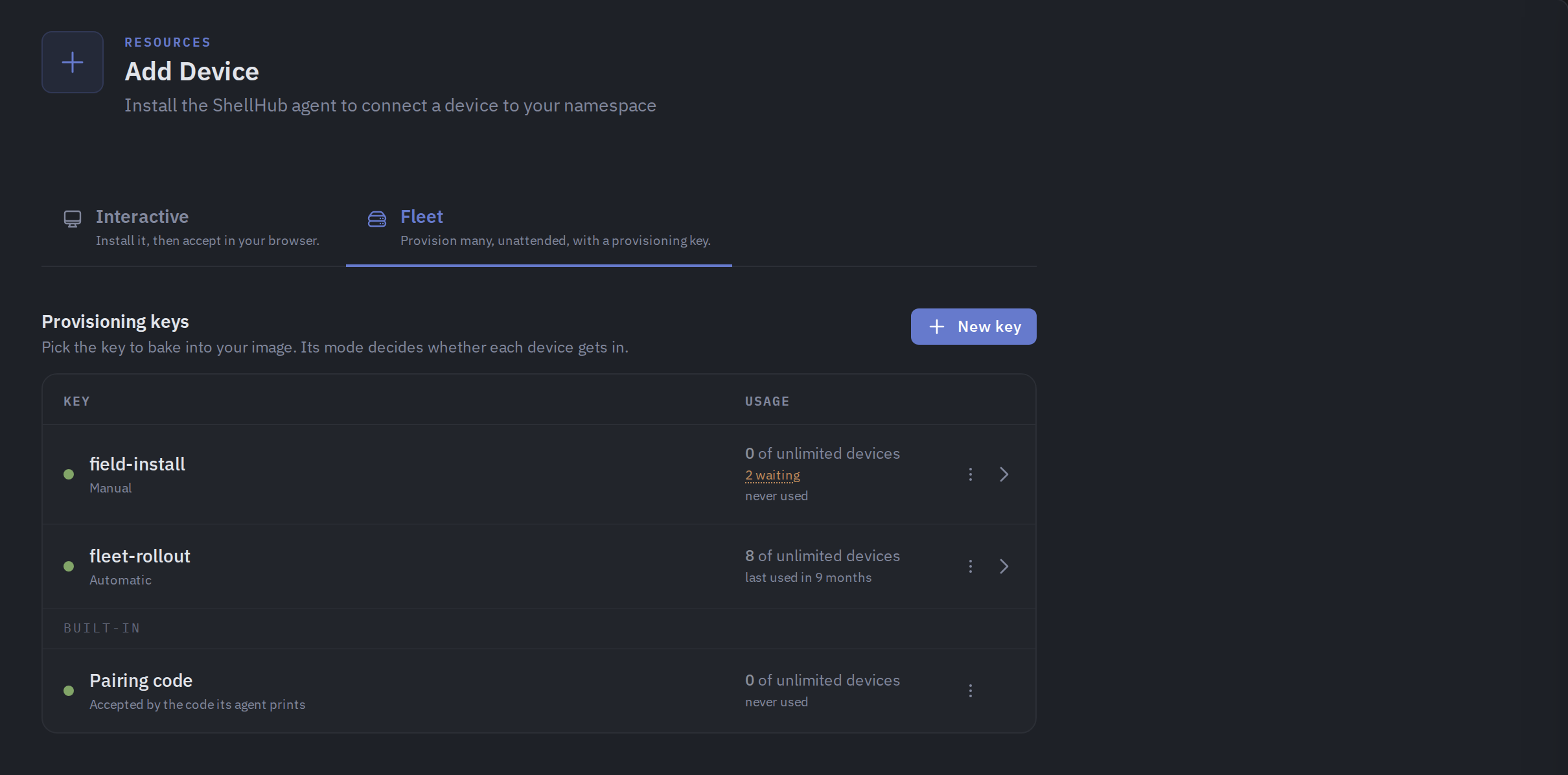Expand the fleet-rollout key row chevron

1004,566
